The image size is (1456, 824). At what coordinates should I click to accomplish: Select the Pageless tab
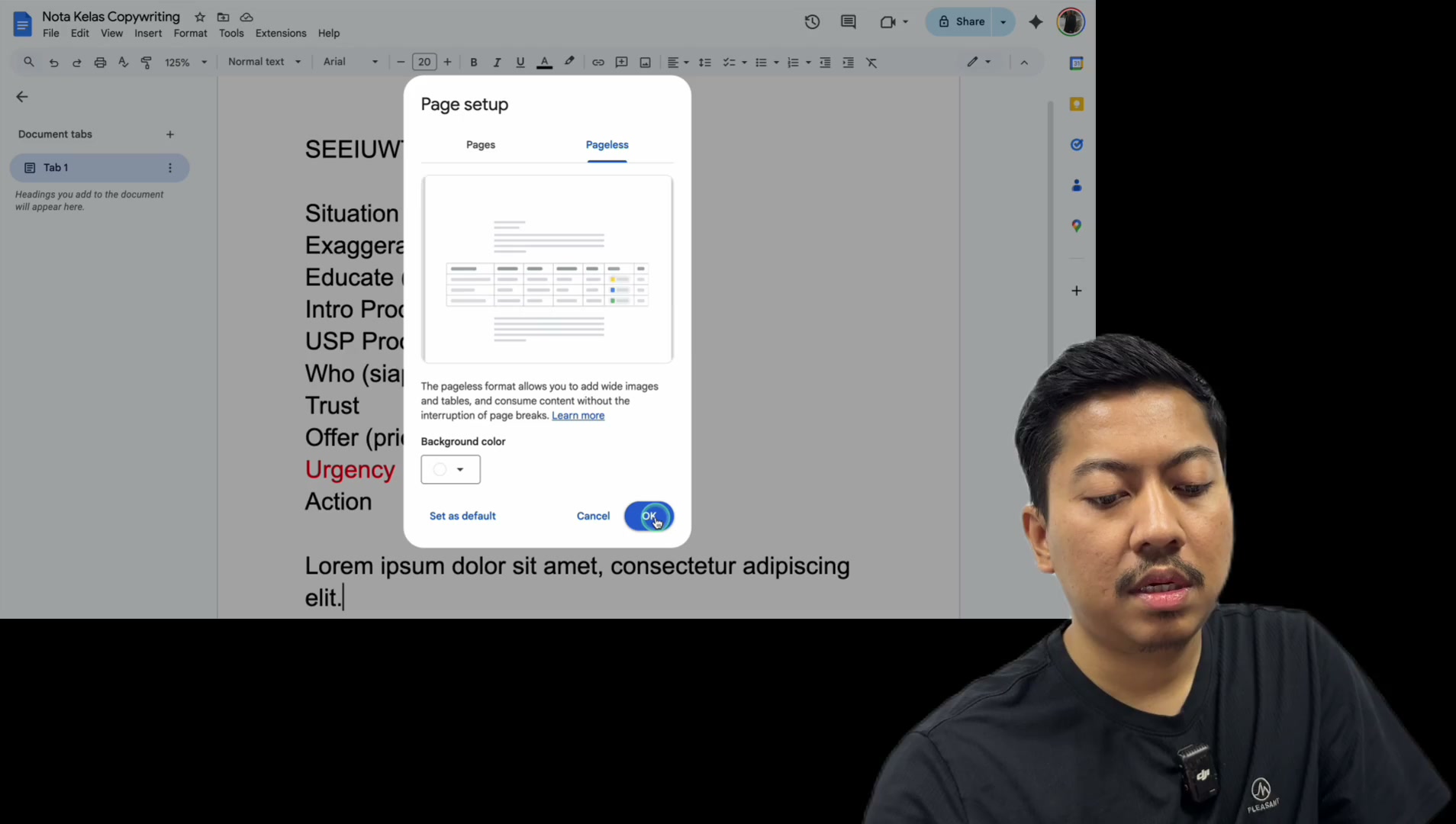pos(607,145)
